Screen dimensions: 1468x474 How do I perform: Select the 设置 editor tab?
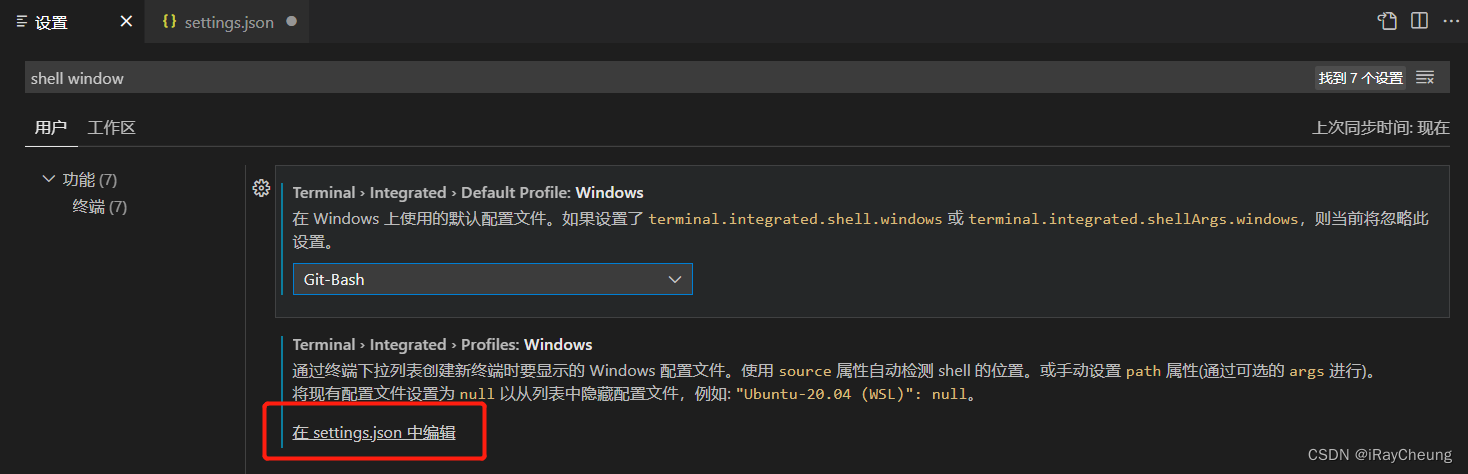coord(52,22)
